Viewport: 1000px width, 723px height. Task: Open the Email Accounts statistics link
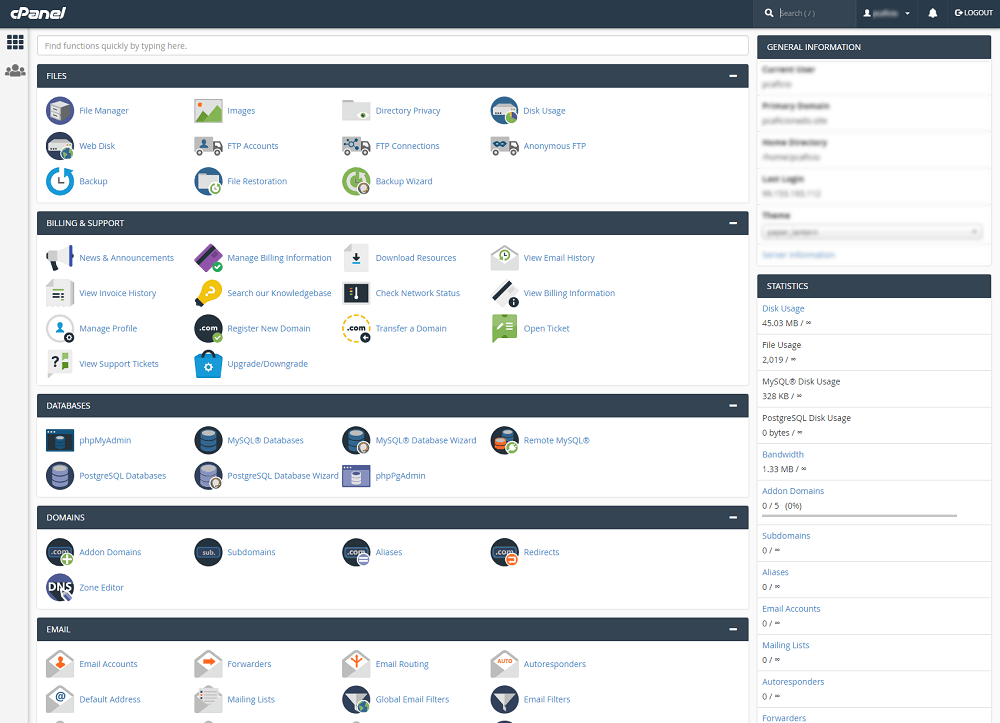[791, 609]
